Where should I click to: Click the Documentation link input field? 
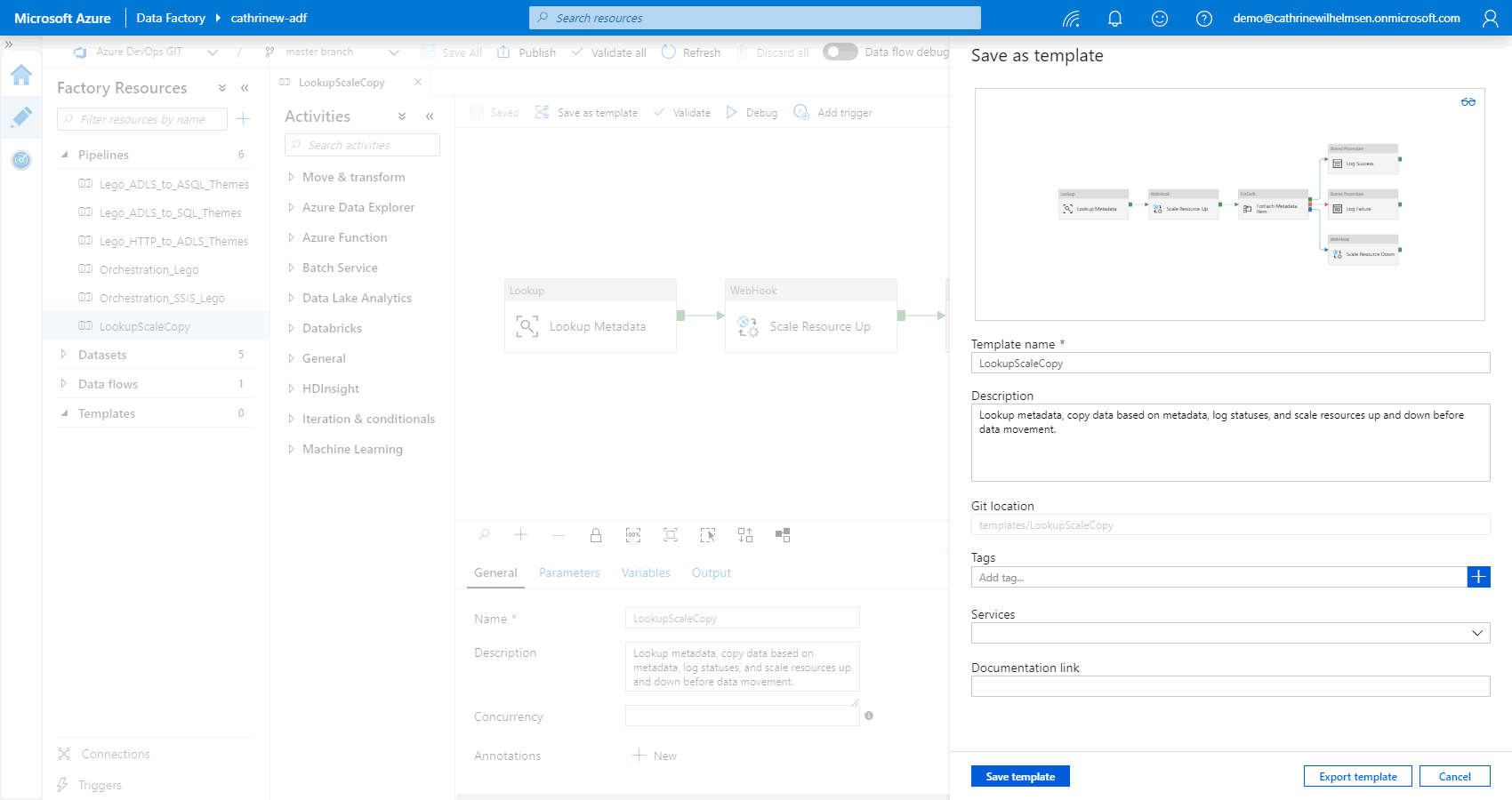pos(1230,686)
